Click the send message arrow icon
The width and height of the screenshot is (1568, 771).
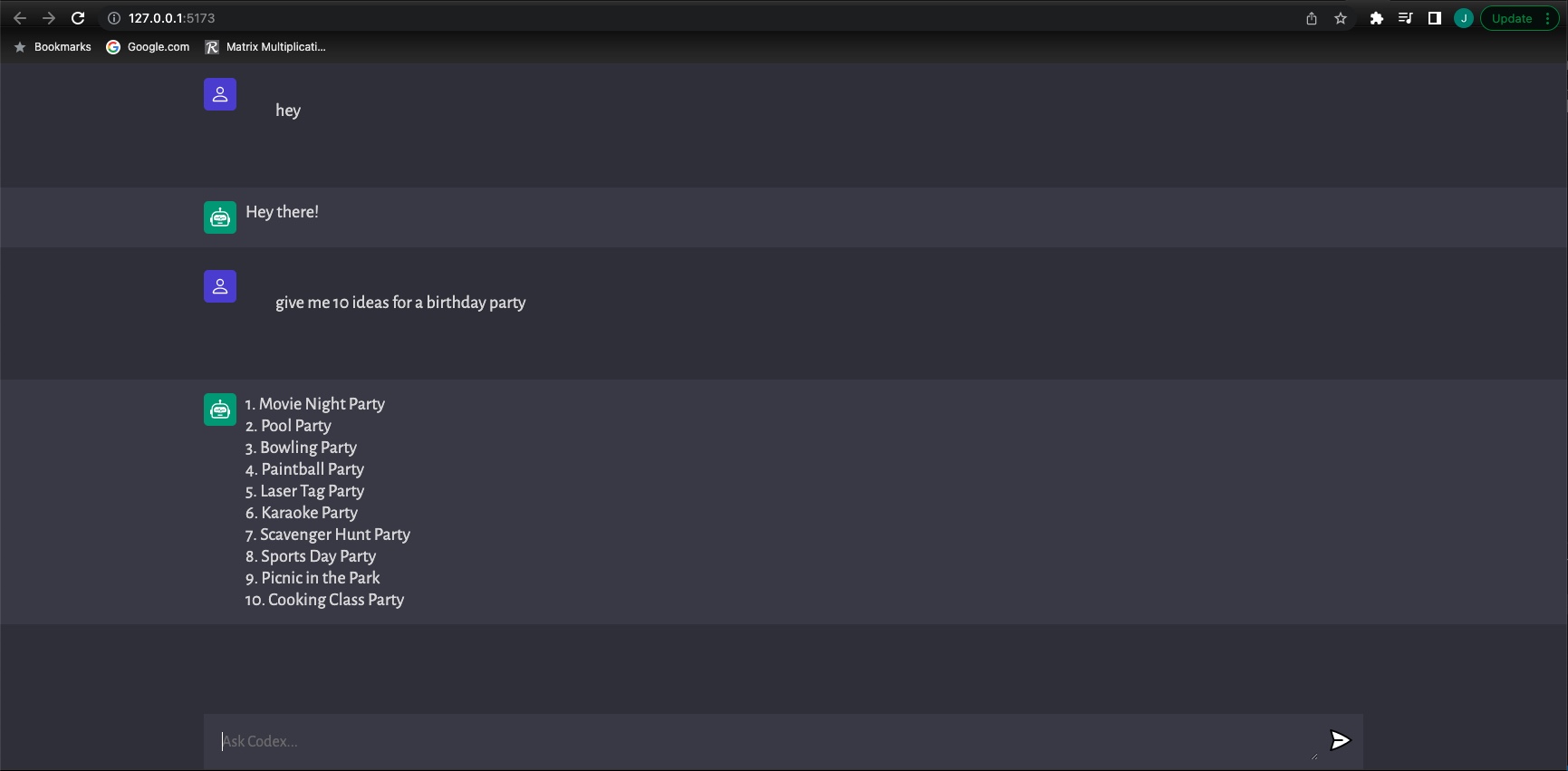pyautogui.click(x=1340, y=740)
